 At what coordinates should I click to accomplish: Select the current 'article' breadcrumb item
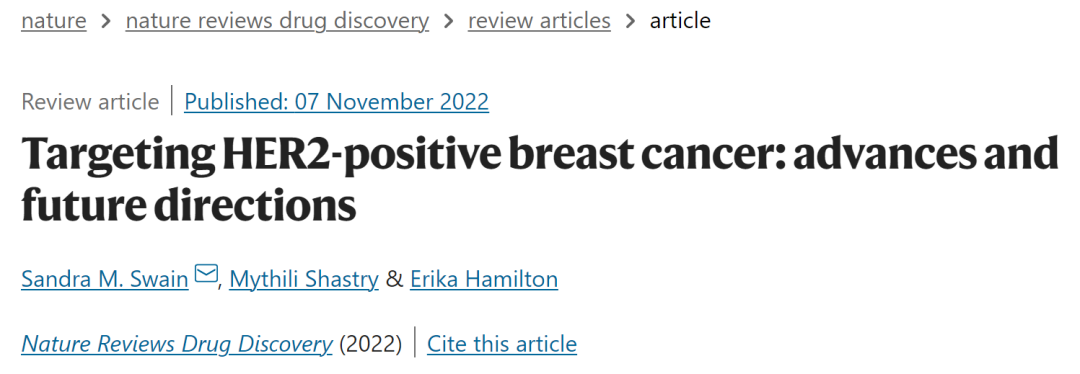(681, 21)
